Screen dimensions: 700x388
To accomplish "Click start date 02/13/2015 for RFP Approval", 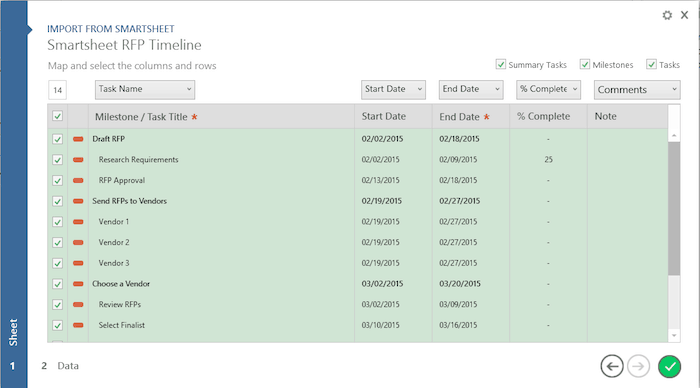I will click(380, 180).
